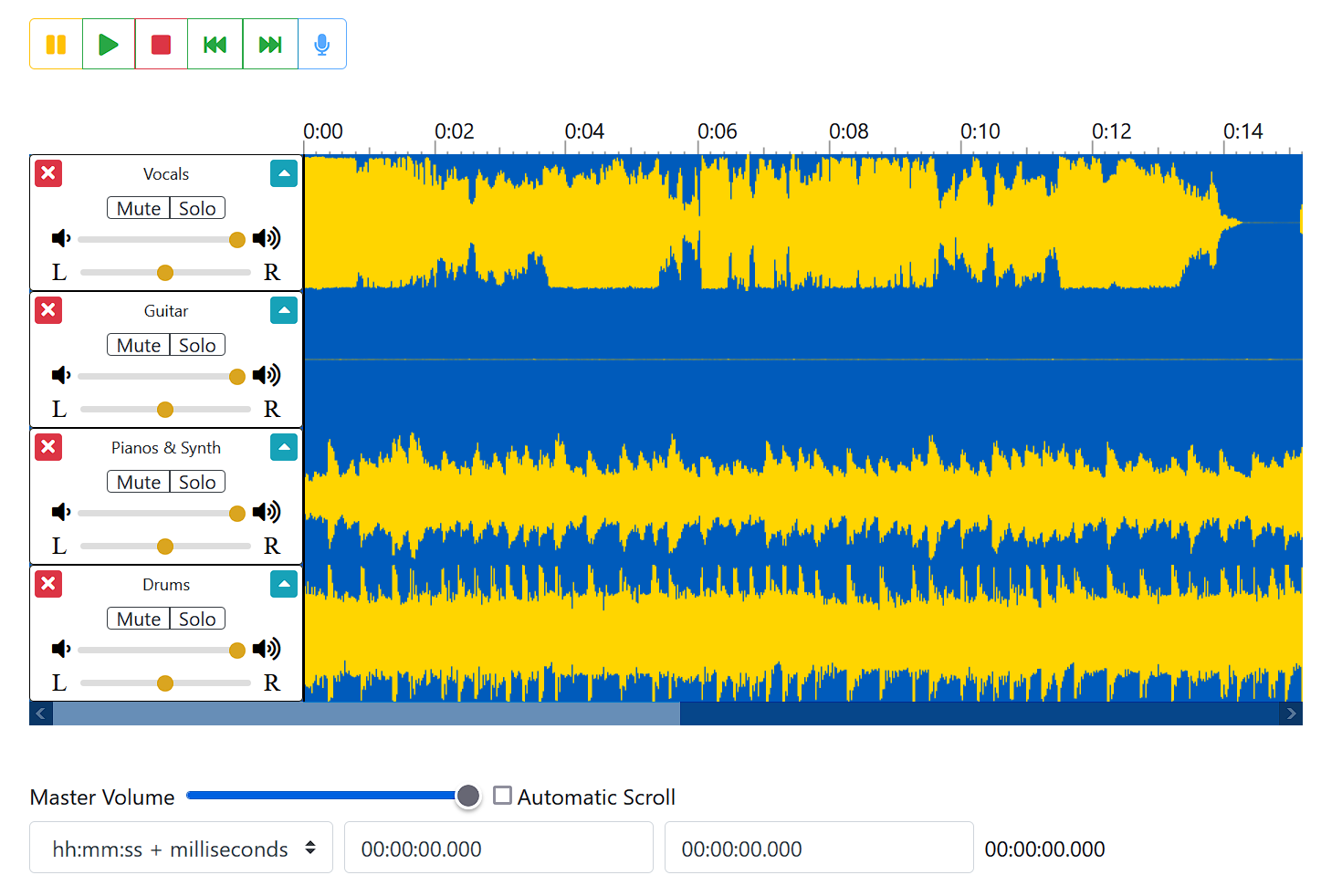Click the first time input field
This screenshot has height=896, width=1321.
point(498,849)
